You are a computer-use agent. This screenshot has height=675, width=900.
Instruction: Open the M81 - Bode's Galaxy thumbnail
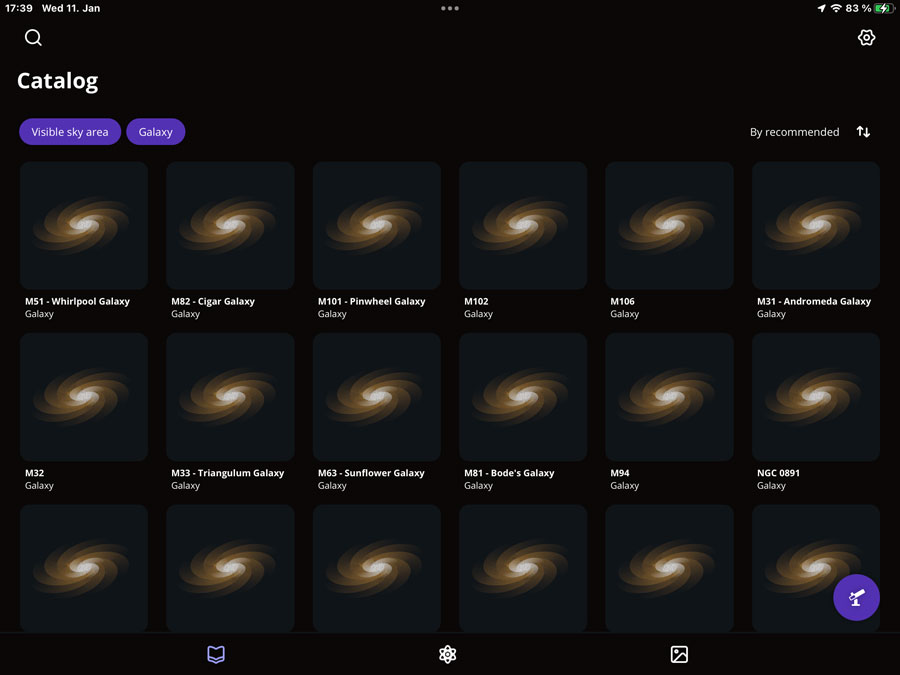pos(523,397)
